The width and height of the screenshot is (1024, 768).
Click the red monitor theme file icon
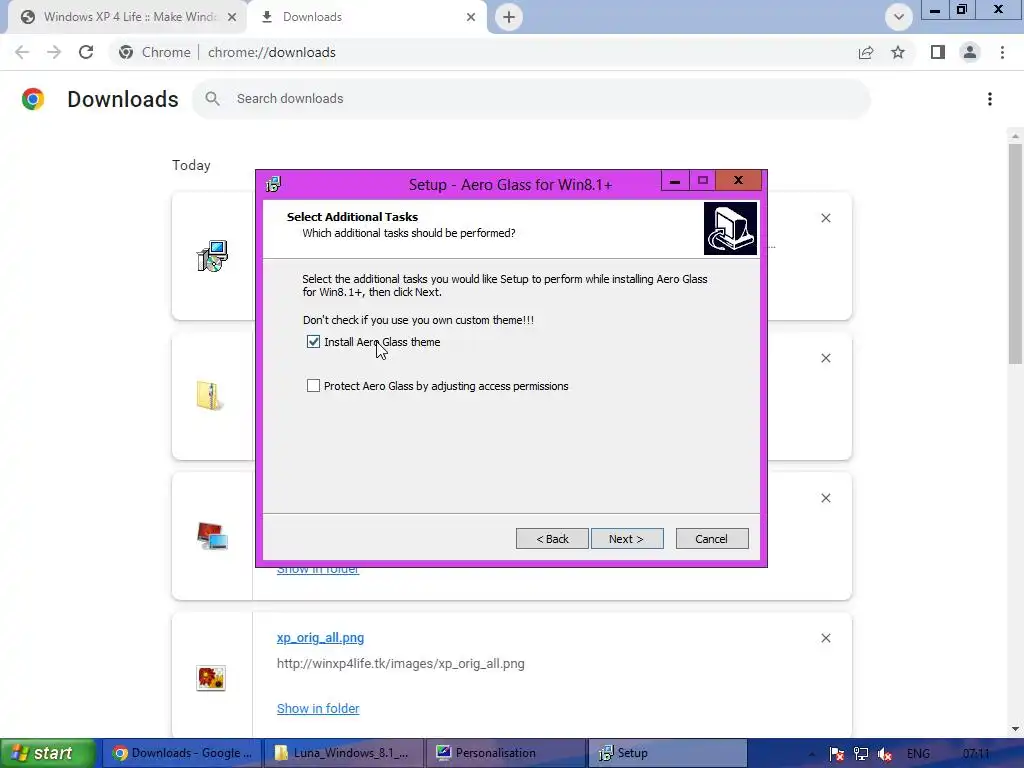click(212, 536)
